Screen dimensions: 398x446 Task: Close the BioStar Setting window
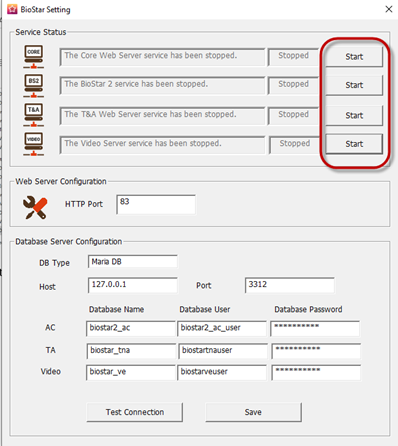point(389,9)
